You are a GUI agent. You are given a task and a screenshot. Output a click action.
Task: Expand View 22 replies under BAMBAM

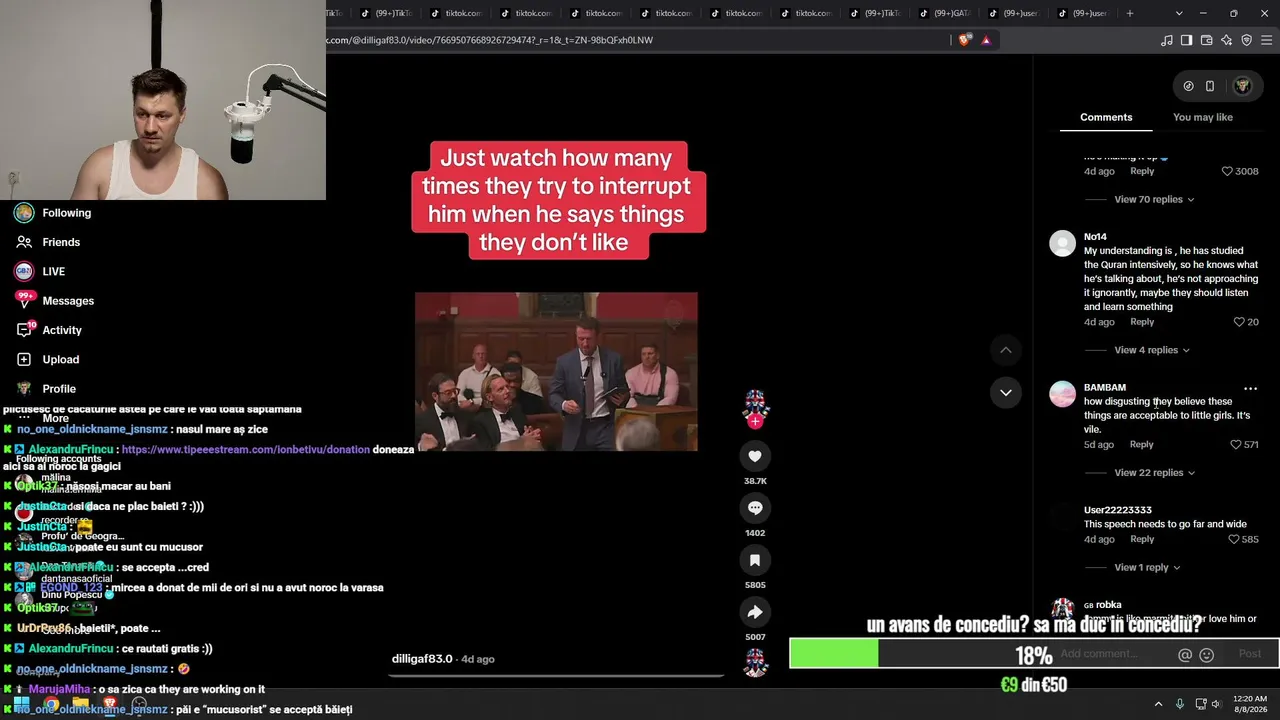(1154, 472)
